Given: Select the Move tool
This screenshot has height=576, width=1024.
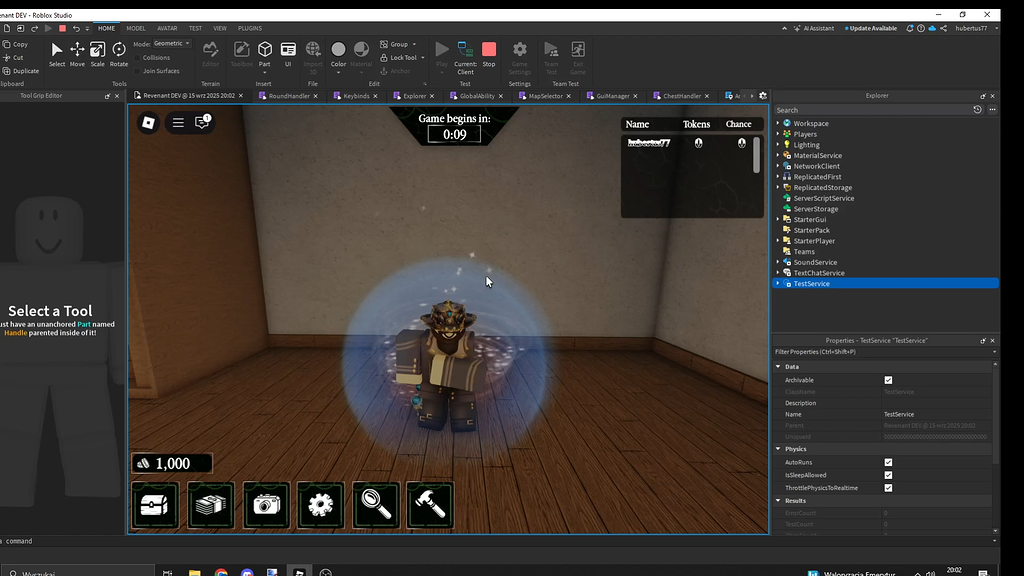Looking at the screenshot, I should [78, 51].
